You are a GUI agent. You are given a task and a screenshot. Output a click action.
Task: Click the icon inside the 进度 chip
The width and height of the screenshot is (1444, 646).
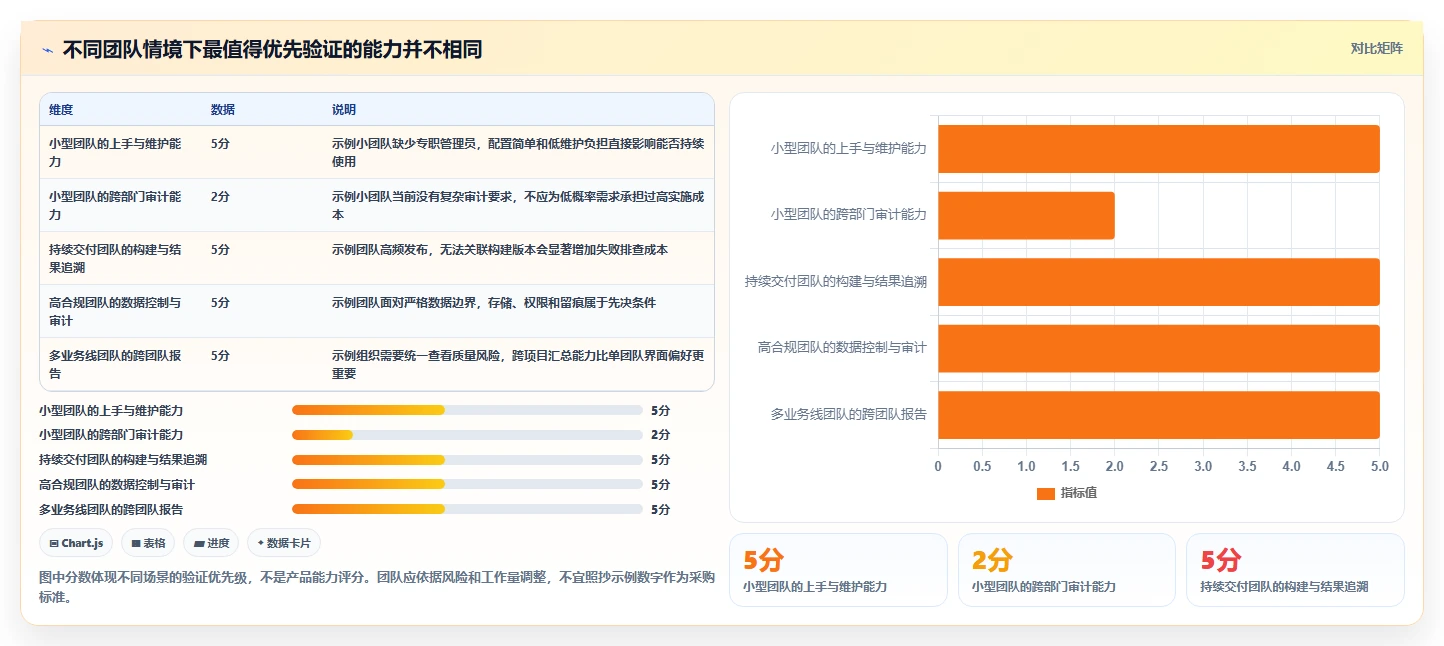click(199, 543)
